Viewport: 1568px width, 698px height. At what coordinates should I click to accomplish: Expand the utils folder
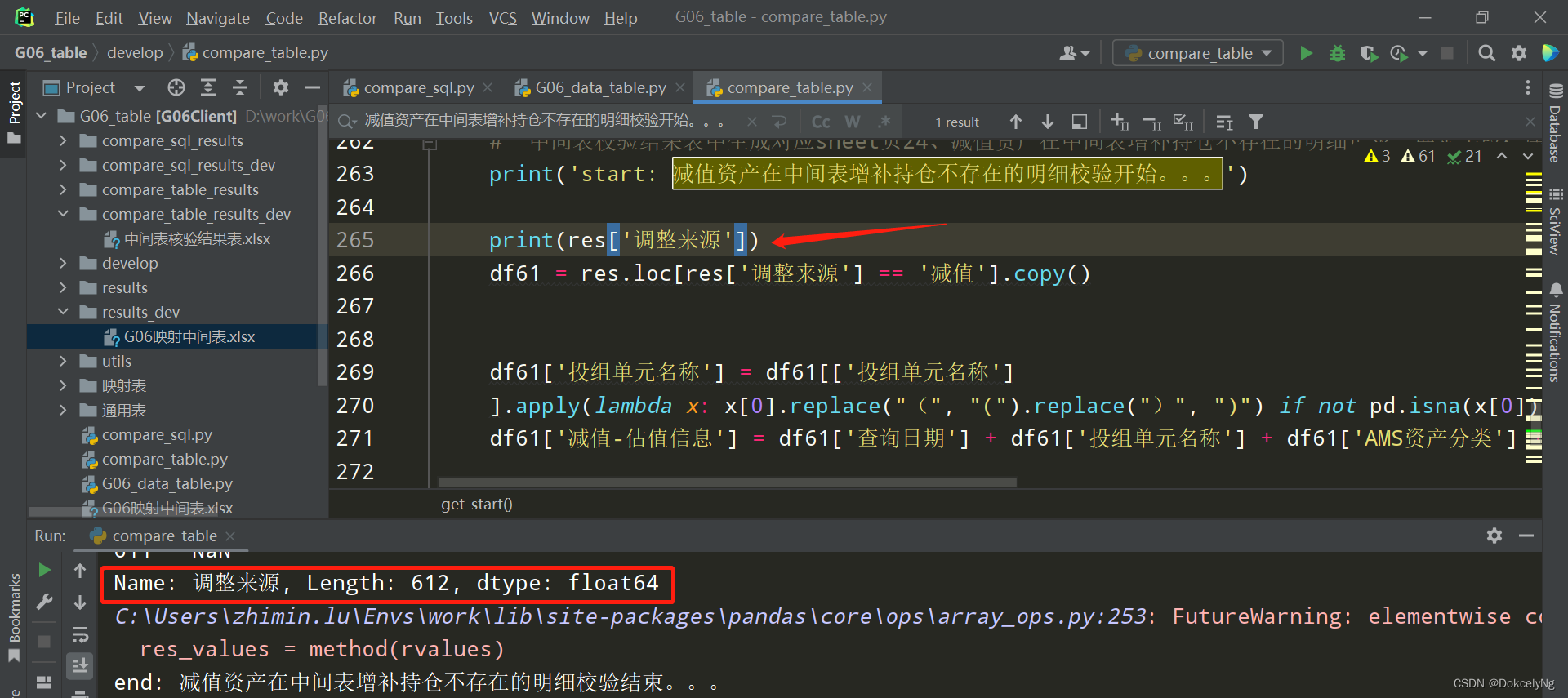tap(63, 361)
